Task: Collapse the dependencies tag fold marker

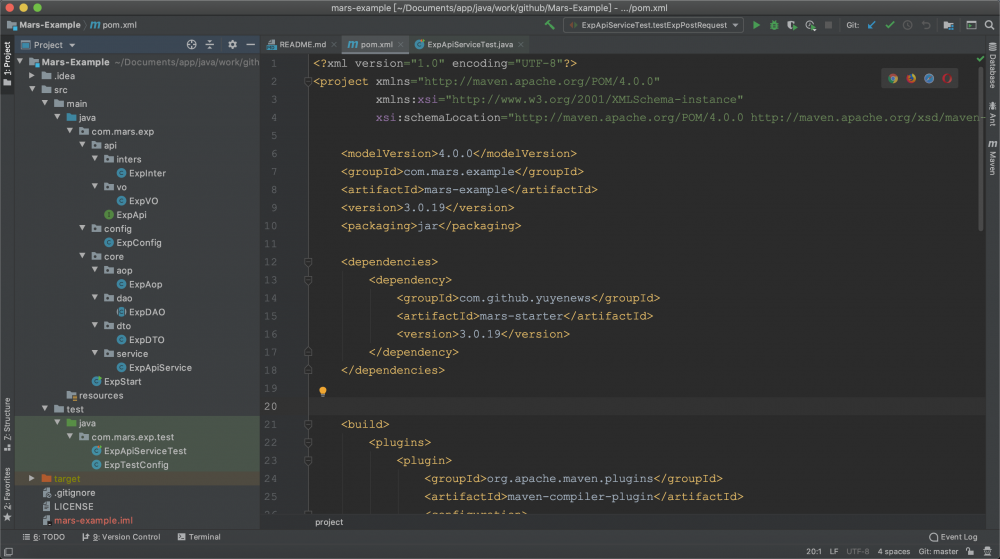Action: click(309, 262)
